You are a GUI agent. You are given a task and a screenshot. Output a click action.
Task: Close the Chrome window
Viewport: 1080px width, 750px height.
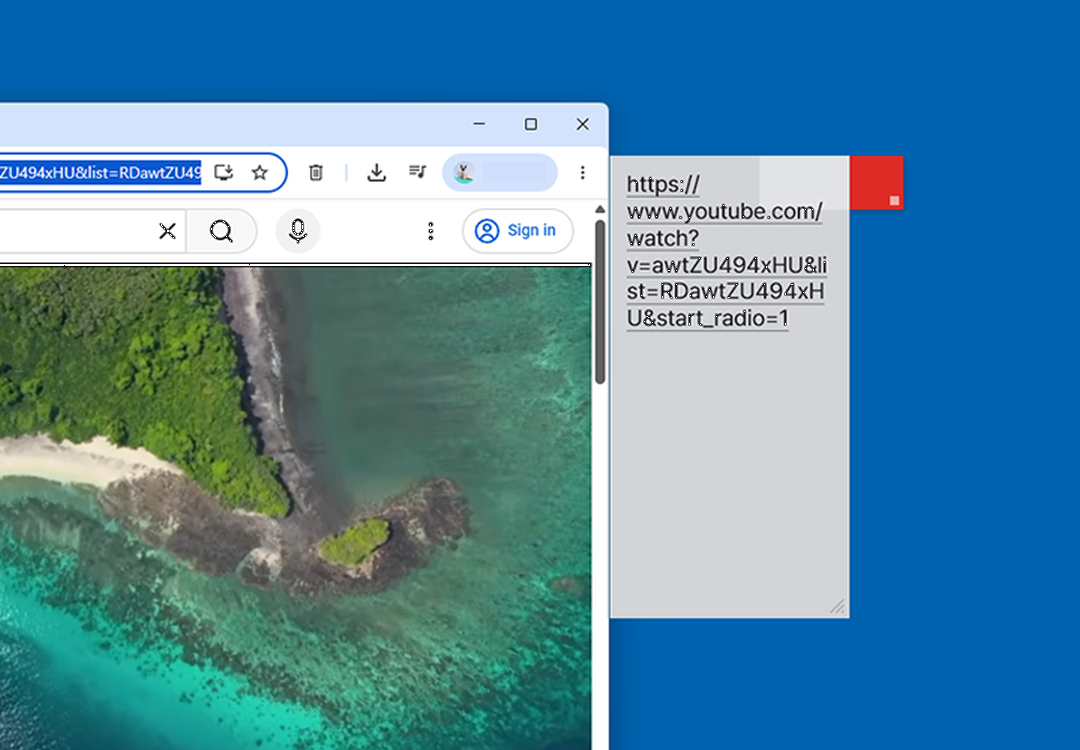[583, 124]
